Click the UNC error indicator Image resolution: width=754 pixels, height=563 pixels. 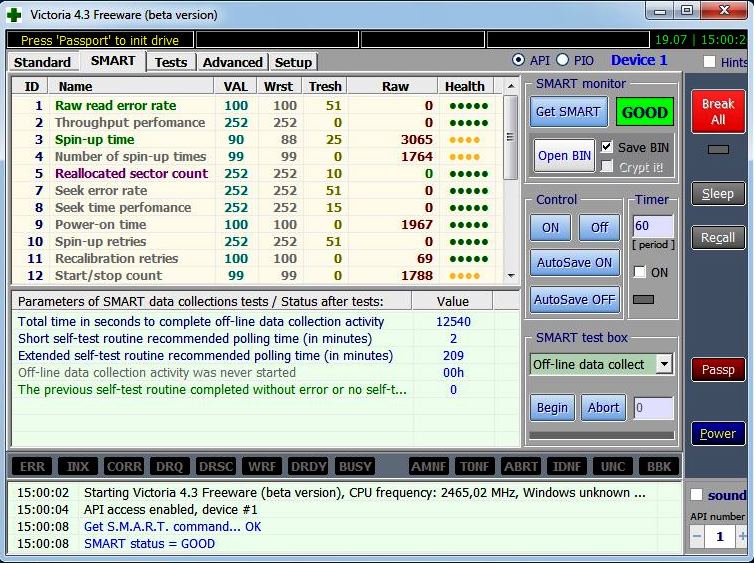[x=613, y=466]
